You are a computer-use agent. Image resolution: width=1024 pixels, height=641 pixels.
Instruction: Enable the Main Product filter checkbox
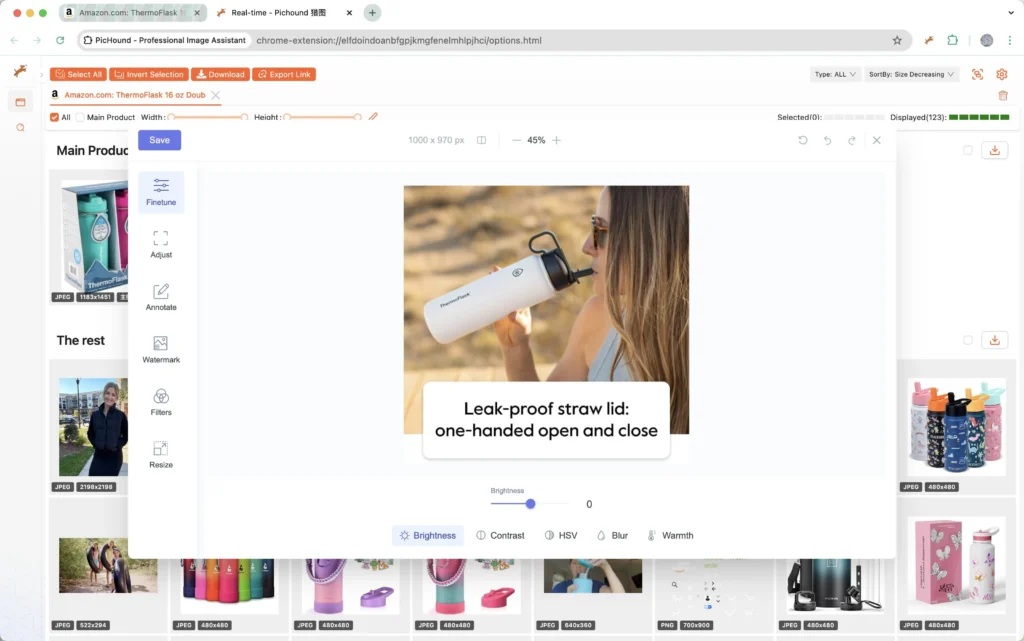click(79, 117)
